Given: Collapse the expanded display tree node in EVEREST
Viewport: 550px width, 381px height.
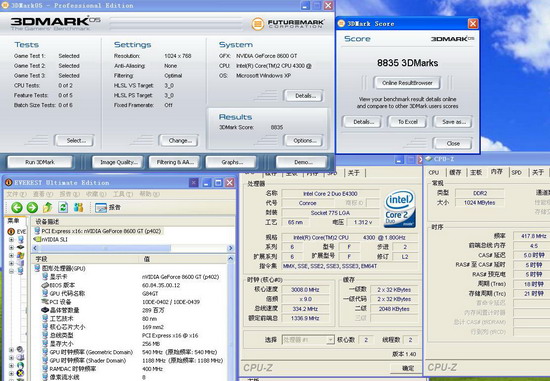Looking at the screenshot, I should pyautogui.click(x=11, y=271).
